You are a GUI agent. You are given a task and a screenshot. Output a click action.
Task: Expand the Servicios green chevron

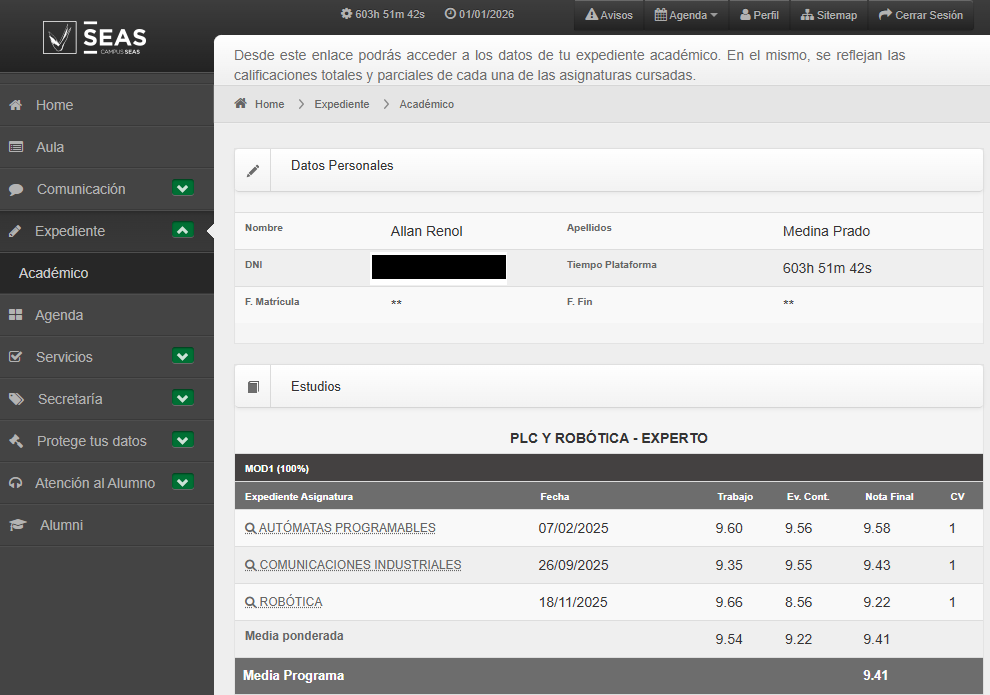tap(182, 356)
